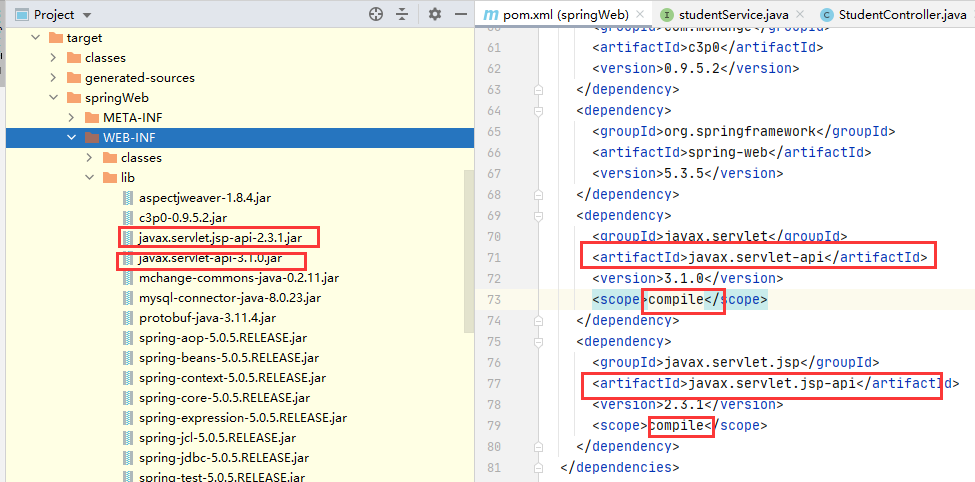Image resolution: width=975 pixels, height=482 pixels.
Task: Click the locate/select opened file target icon
Action: (x=376, y=14)
